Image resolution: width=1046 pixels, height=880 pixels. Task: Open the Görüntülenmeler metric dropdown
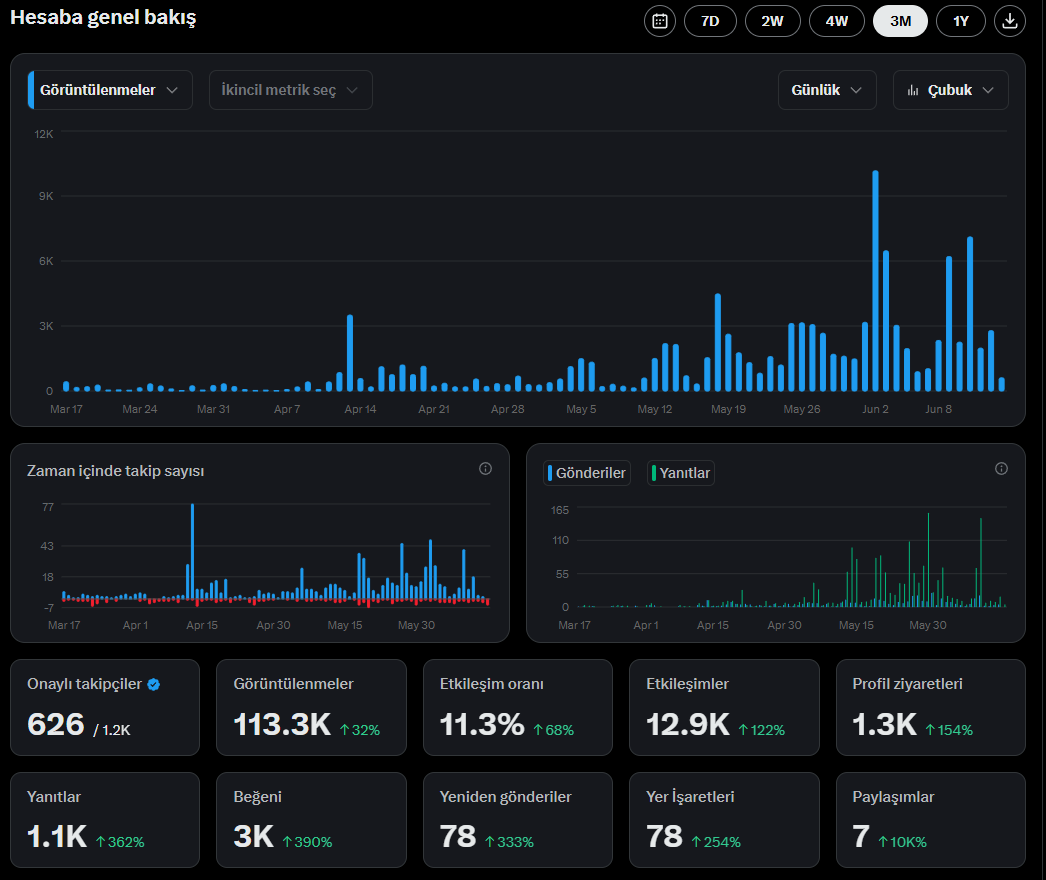pos(110,90)
